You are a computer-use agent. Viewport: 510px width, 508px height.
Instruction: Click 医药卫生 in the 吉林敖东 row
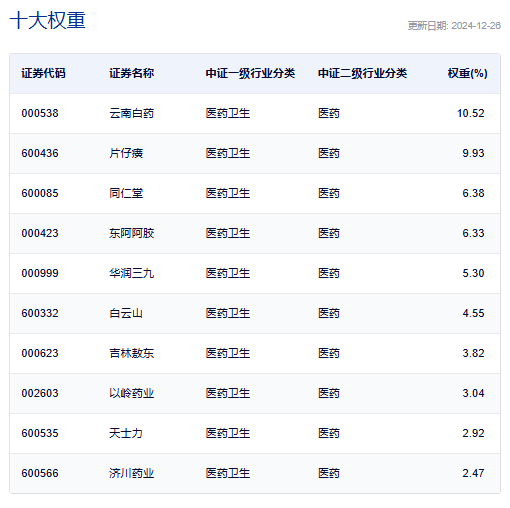228,353
